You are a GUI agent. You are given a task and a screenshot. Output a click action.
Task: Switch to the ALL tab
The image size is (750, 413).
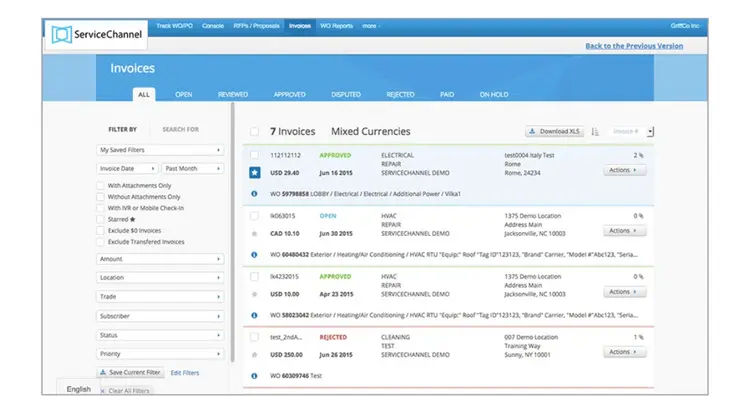pyautogui.click(x=143, y=94)
